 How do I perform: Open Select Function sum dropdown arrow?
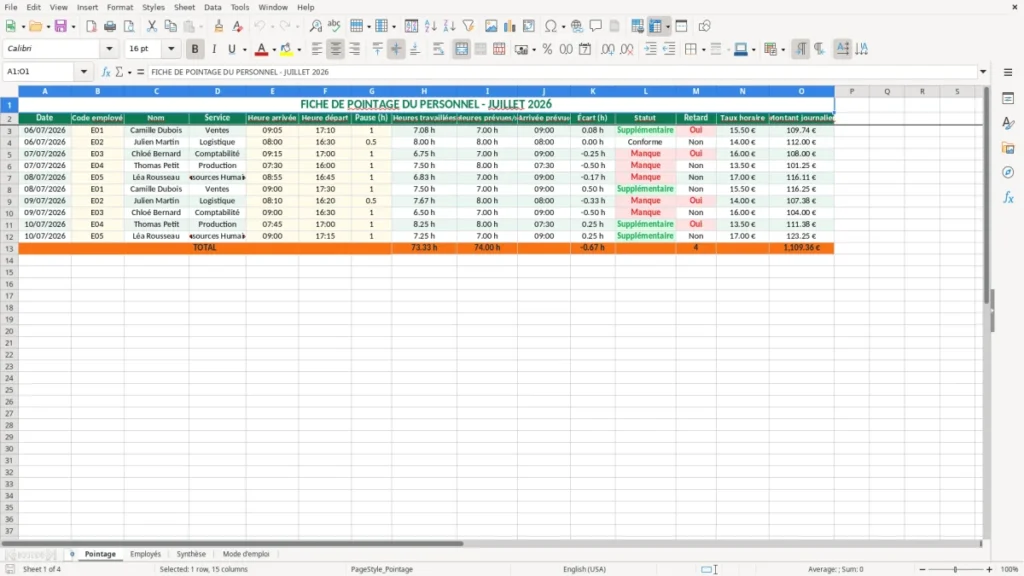pos(129,72)
